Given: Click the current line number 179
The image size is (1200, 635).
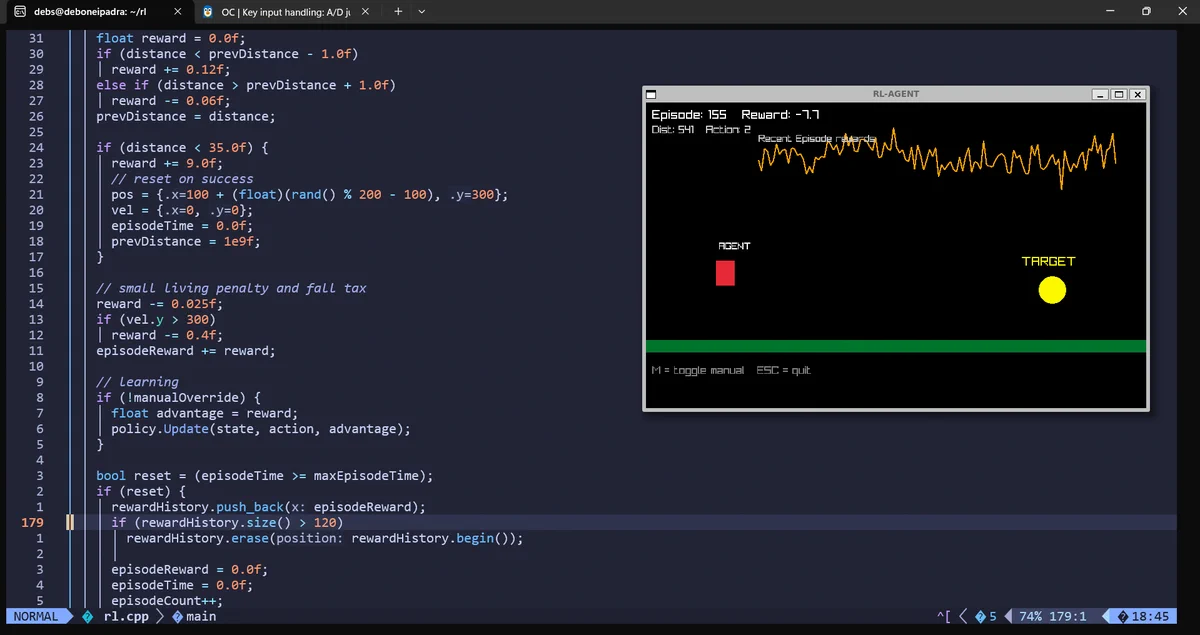Looking at the screenshot, I should click(x=32, y=522).
